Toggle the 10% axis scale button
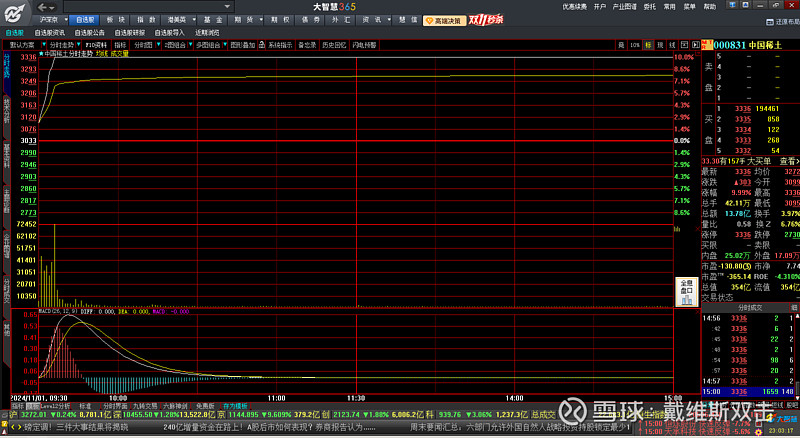 635,45
